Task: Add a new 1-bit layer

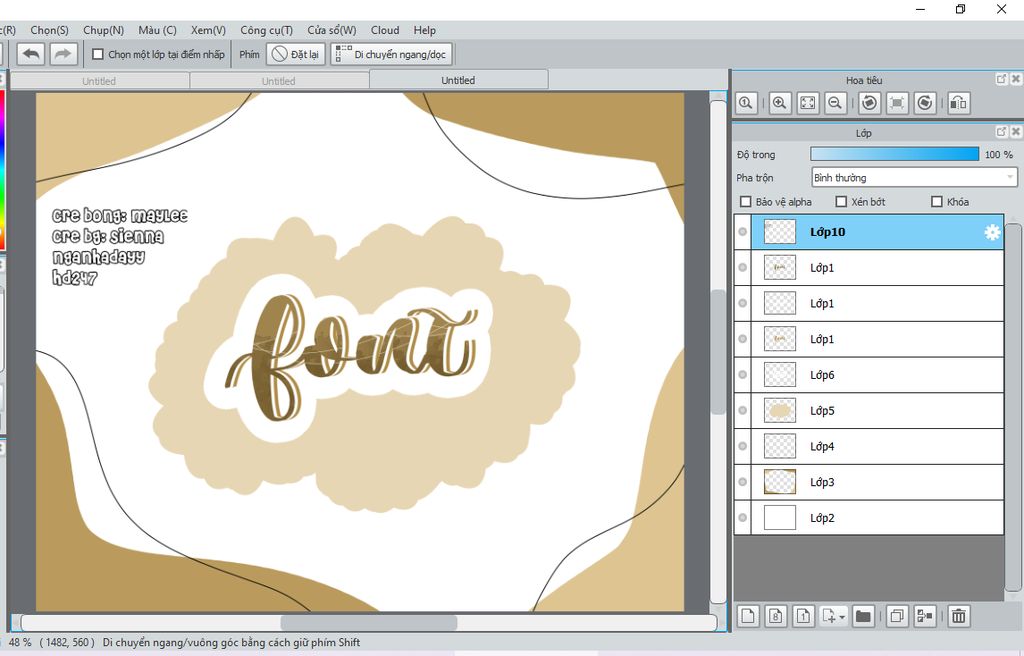Action: coord(803,616)
